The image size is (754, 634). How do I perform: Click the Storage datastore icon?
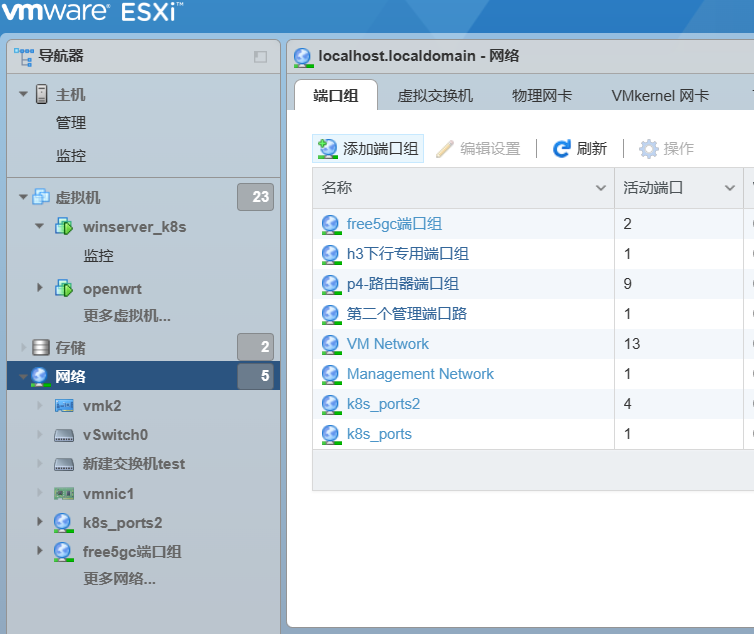point(41,347)
